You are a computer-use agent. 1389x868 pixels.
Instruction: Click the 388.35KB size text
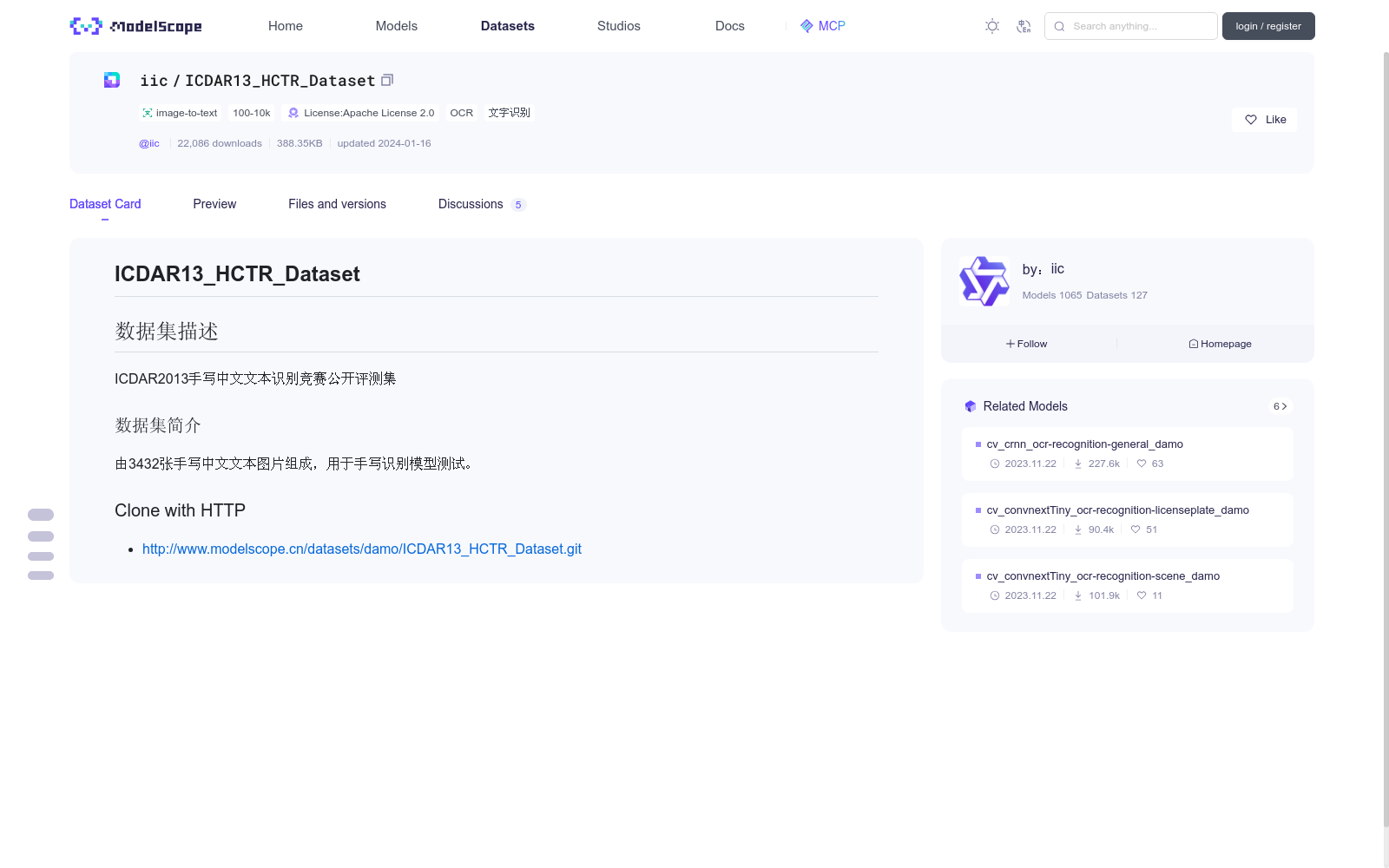pos(300,143)
